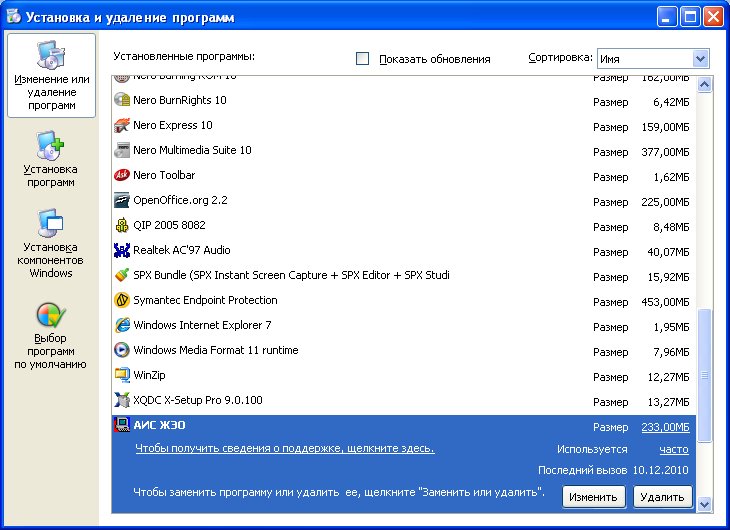Select the SPX Bundle entry text
This screenshot has height=530, width=730.
291,275
